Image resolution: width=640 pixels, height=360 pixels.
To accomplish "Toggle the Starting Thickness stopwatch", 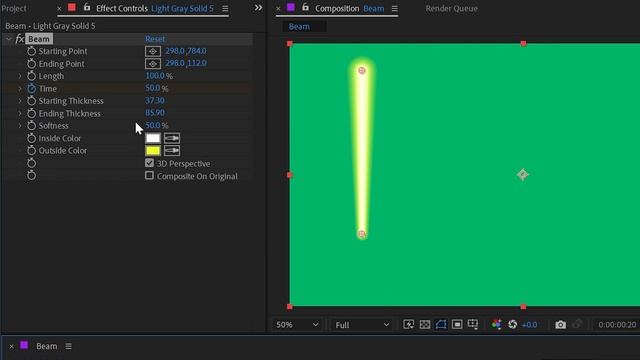I will [x=31, y=101].
